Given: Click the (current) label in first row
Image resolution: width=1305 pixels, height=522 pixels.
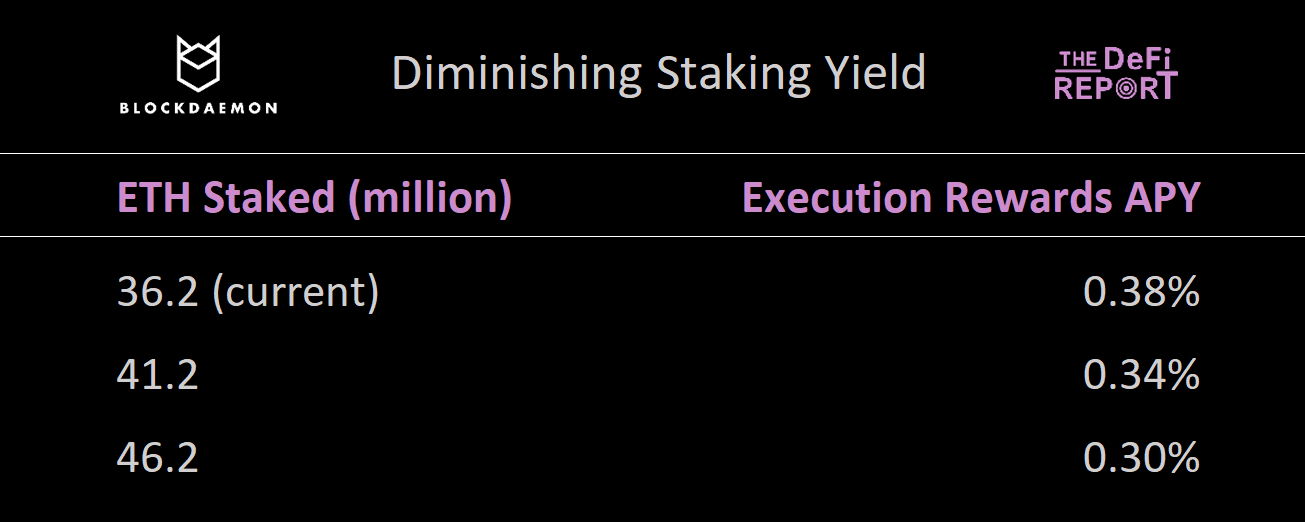Looking at the screenshot, I should point(295,293).
